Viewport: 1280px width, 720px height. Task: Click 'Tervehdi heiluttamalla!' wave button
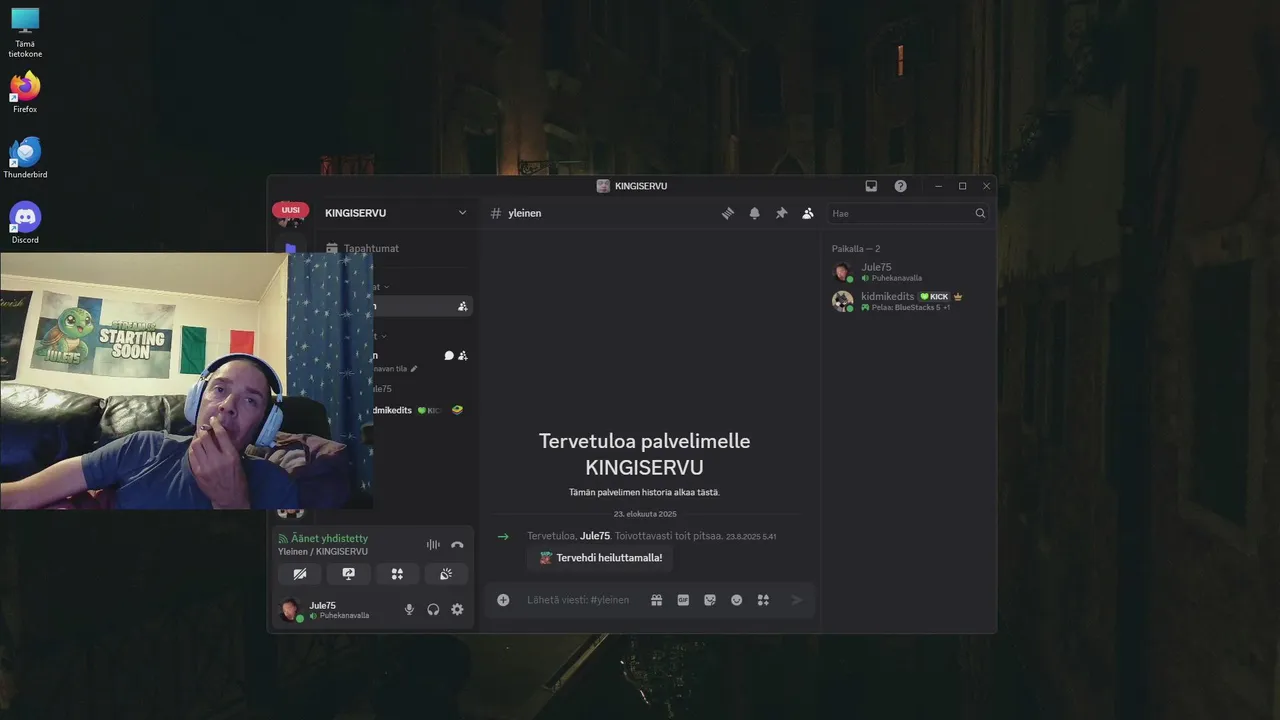coord(600,558)
